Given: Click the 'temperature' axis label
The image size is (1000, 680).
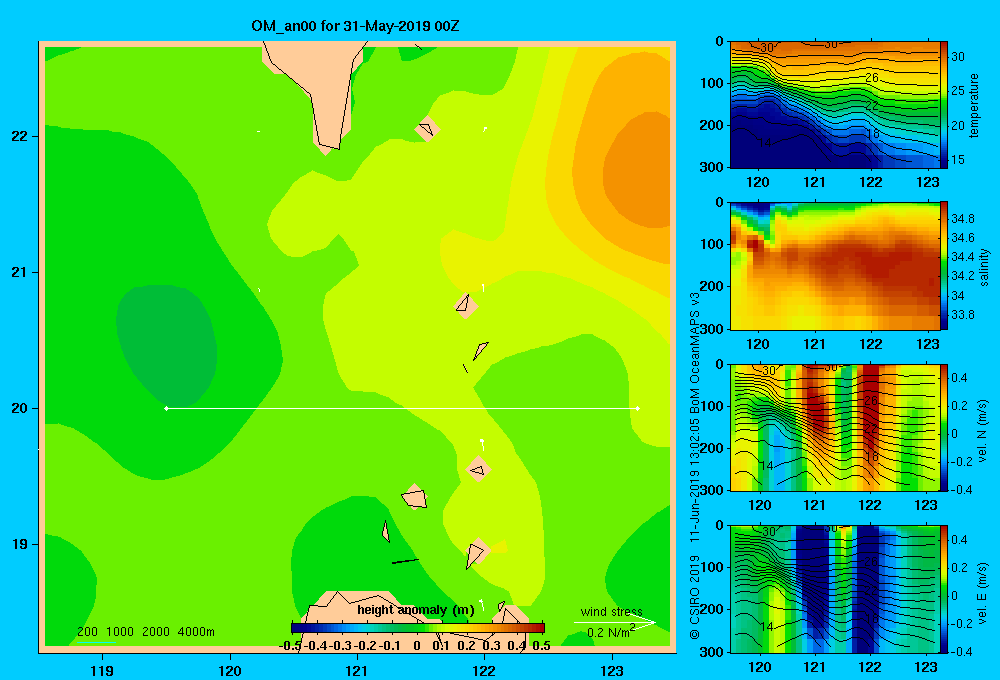Looking at the screenshot, I should (x=973, y=105).
